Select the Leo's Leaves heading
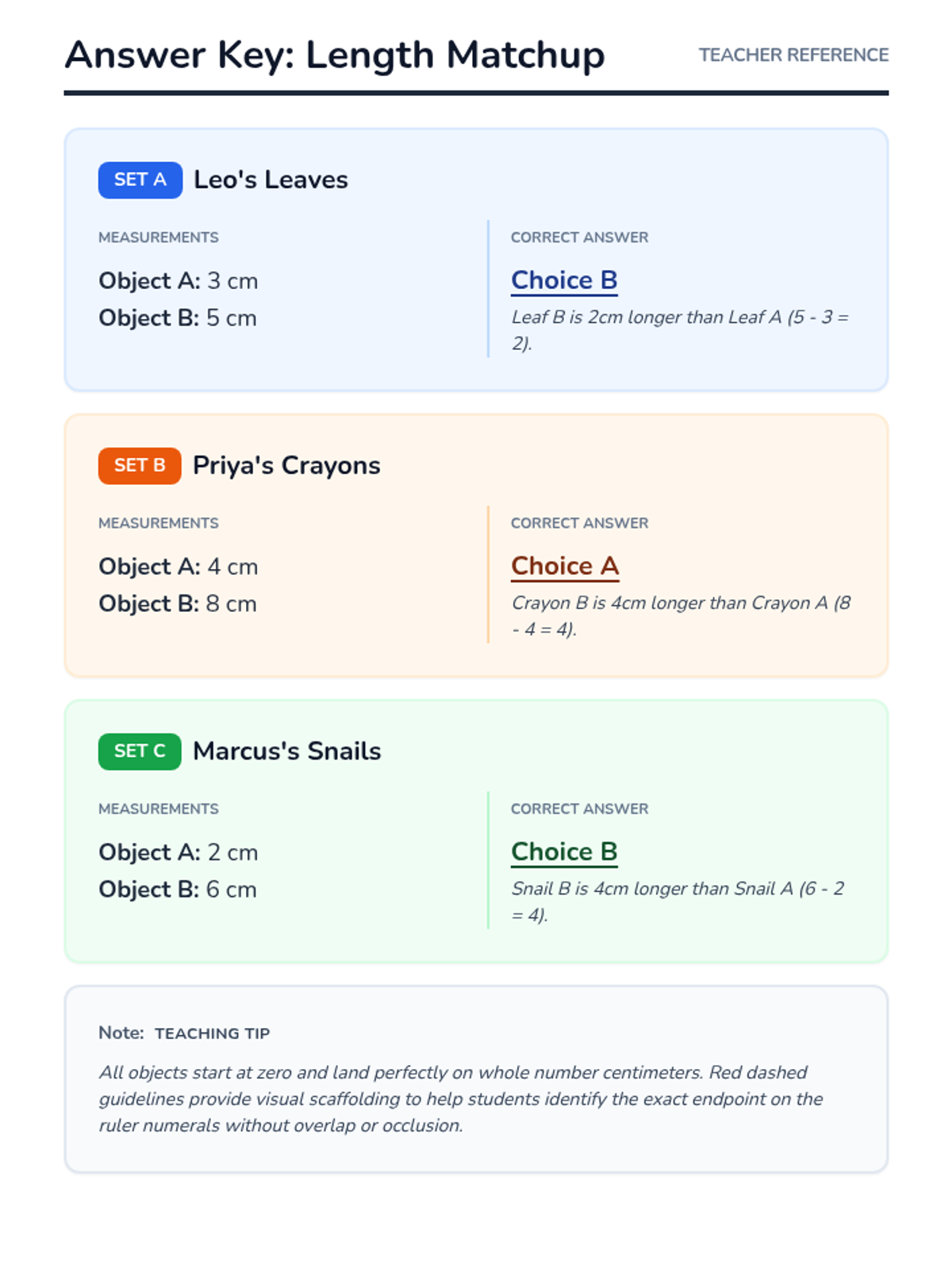Viewport: 952px width, 1270px height. tap(271, 180)
